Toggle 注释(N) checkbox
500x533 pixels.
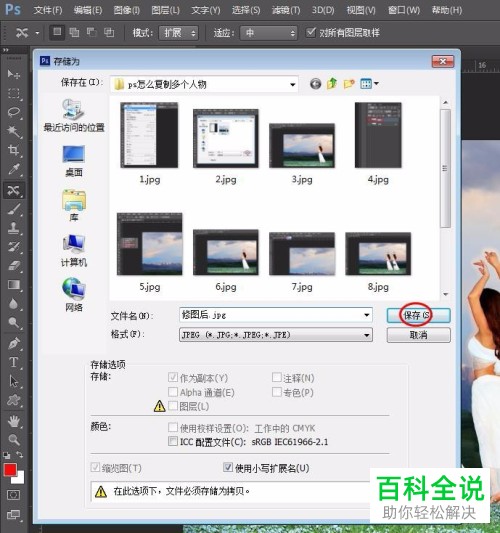coord(277,377)
